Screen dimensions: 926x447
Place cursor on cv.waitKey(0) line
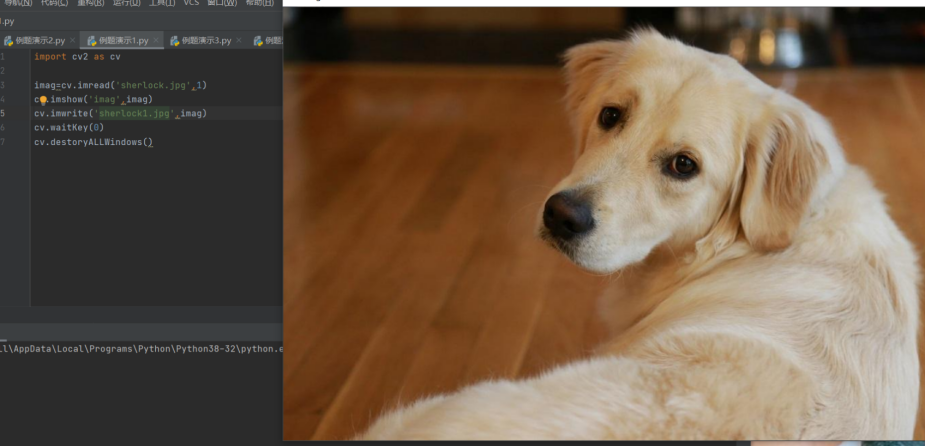pyautogui.click(x=69, y=128)
